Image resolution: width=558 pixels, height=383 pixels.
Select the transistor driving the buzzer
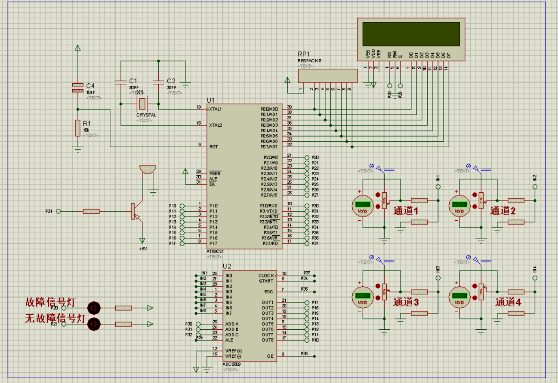[137, 212]
